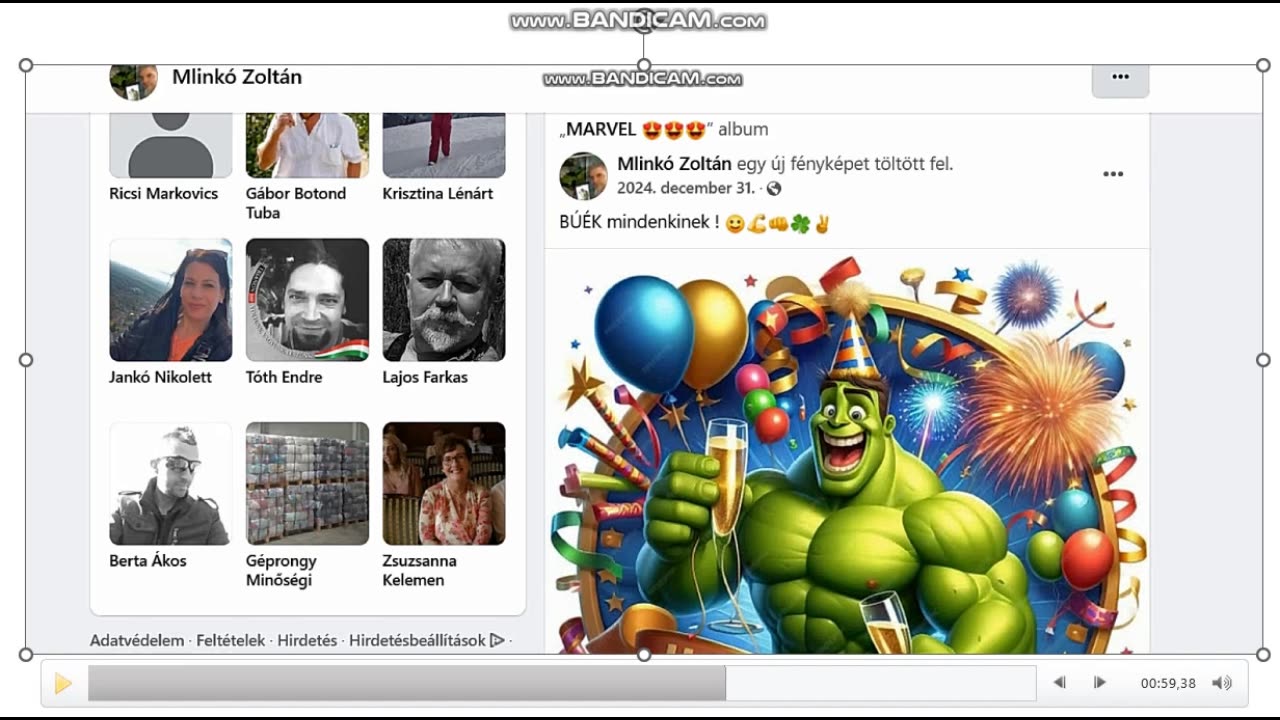Click the name Gábor Botond Tuba

[x=296, y=203]
